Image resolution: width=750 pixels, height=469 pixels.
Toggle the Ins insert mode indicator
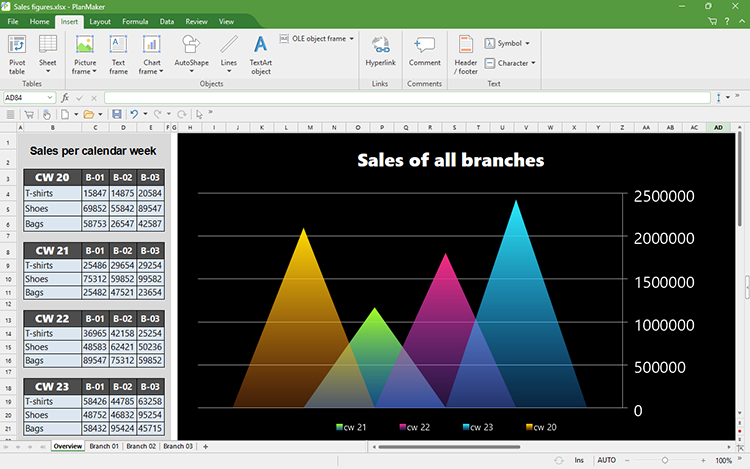(x=579, y=460)
